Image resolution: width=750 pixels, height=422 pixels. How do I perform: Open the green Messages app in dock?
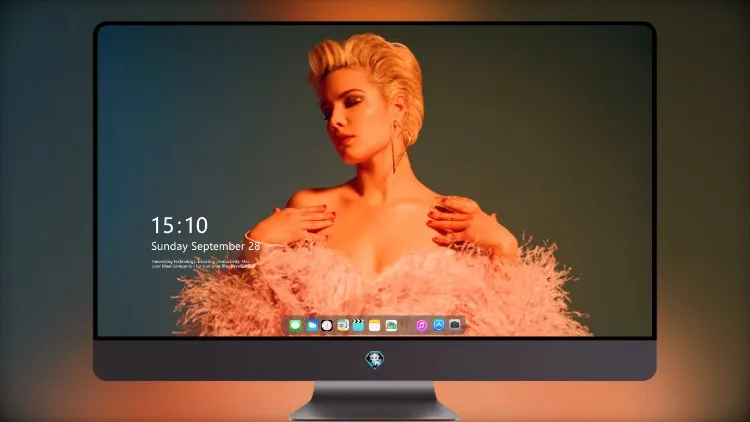(x=295, y=326)
